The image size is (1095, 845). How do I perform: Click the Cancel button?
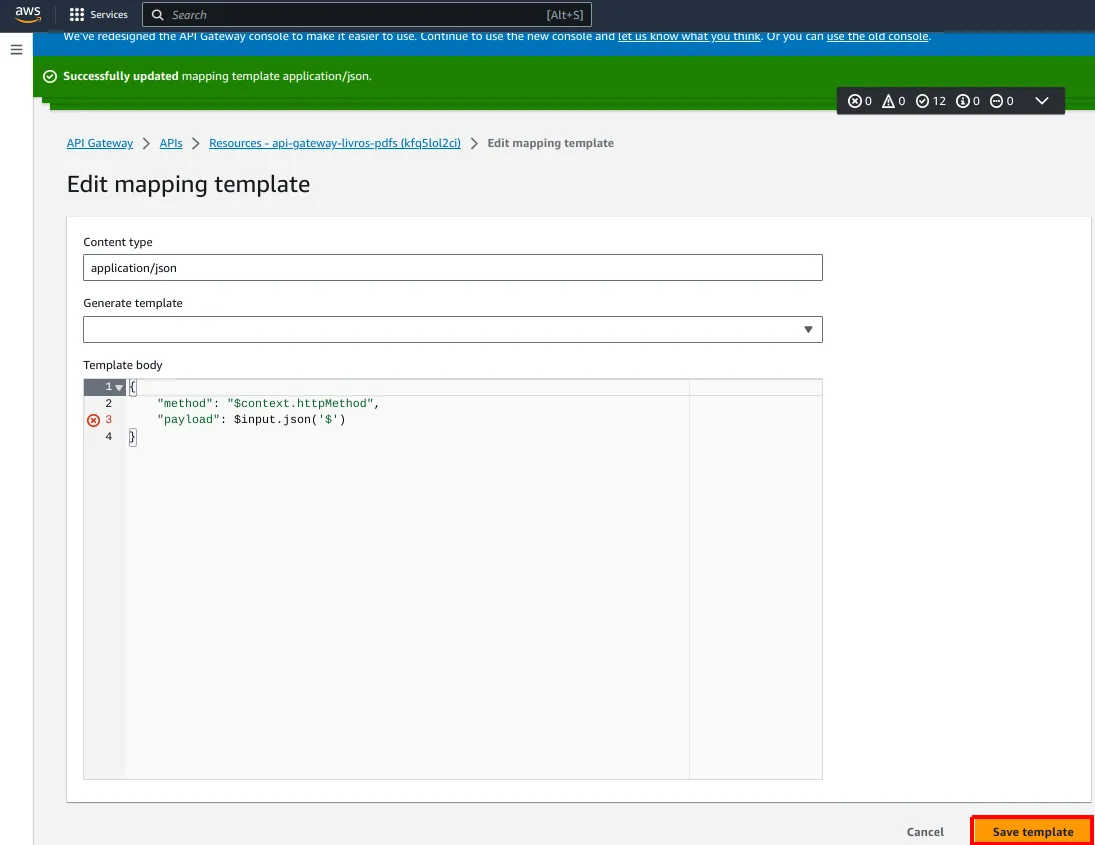pyautogui.click(x=925, y=832)
